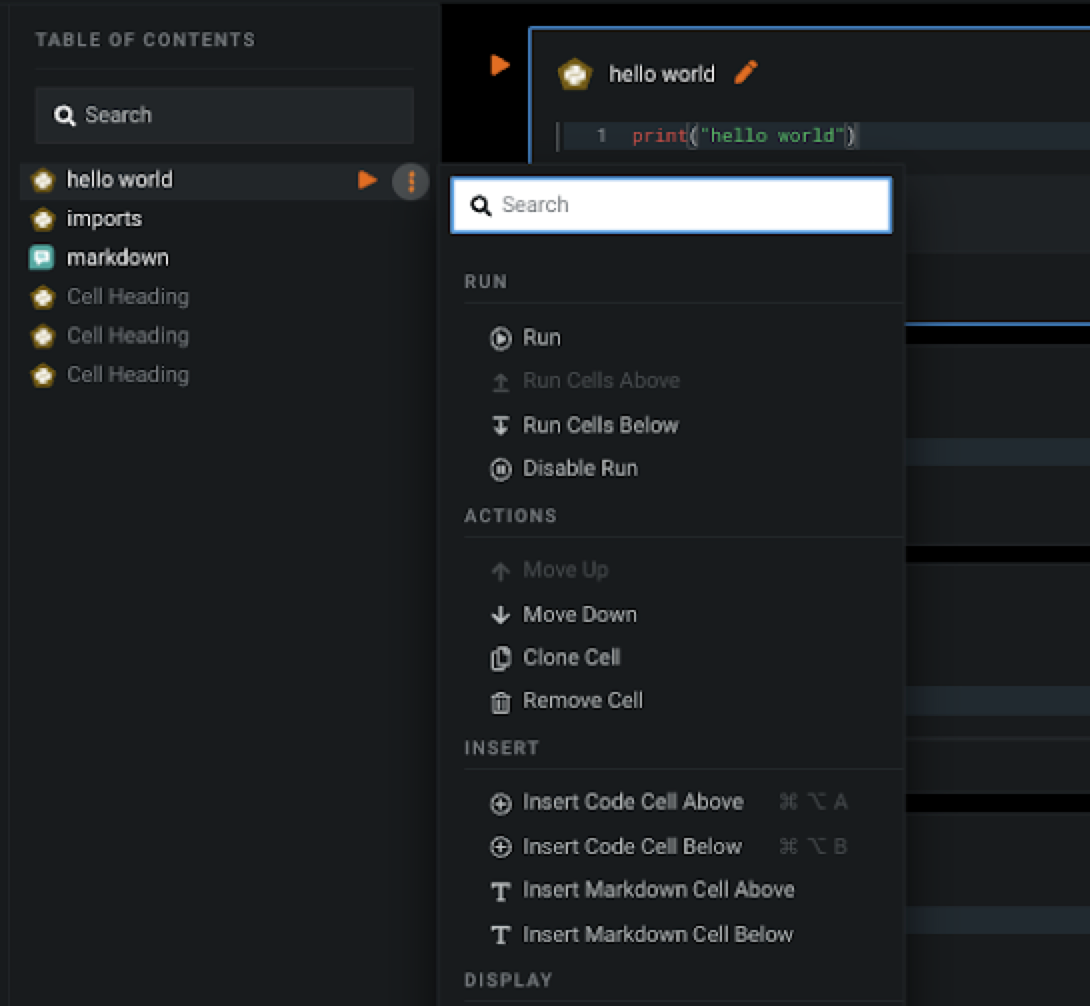
Task: Focus the context menu Search field
Action: point(671,205)
